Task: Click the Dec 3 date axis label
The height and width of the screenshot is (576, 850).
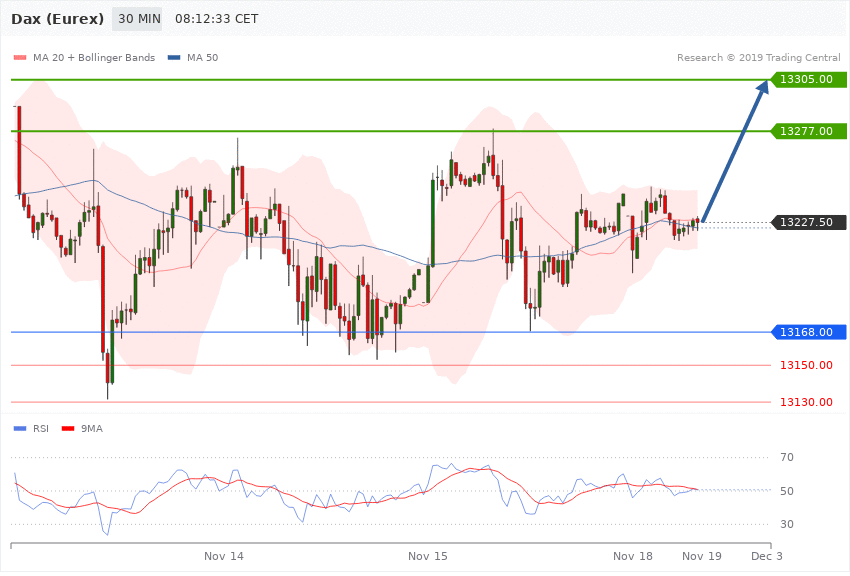Action: click(x=767, y=556)
